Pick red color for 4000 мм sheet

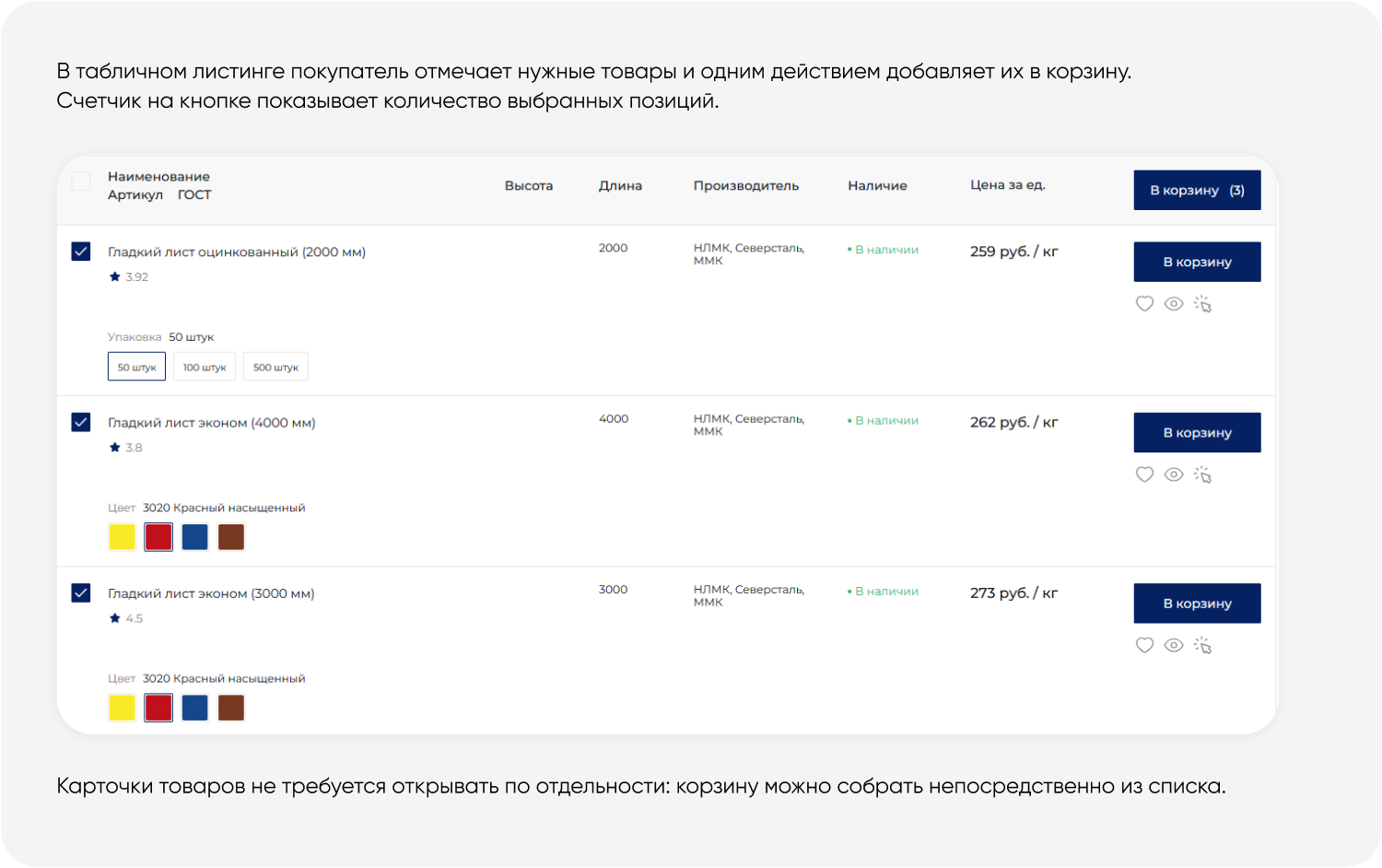[158, 536]
